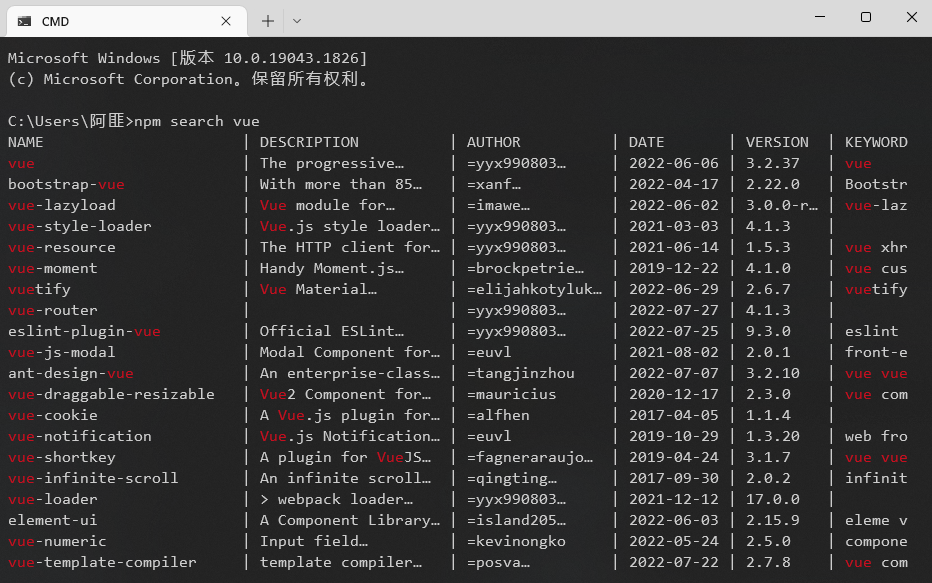This screenshot has height=583, width=932.
Task: Click the 'With more than 85…' description
Action: 341,184
